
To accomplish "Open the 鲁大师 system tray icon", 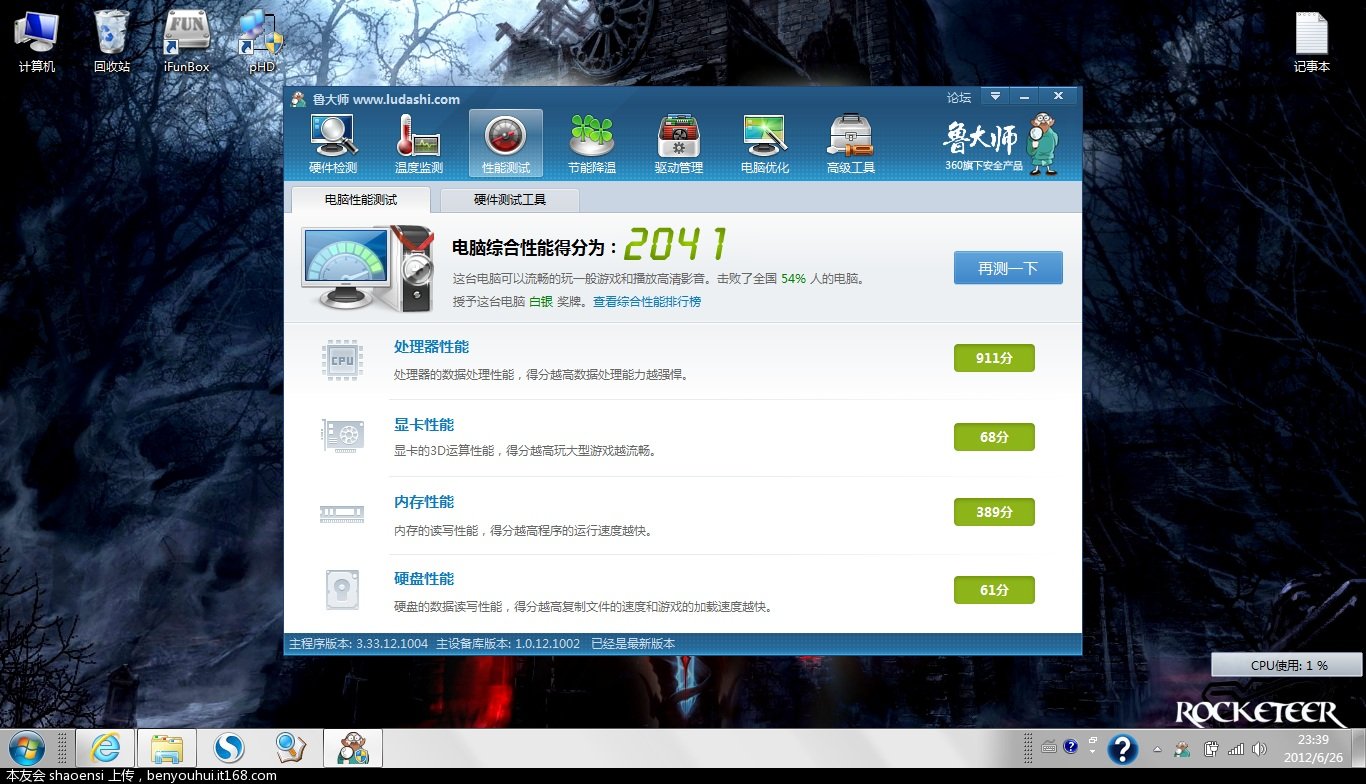I will pyautogui.click(x=1183, y=748).
